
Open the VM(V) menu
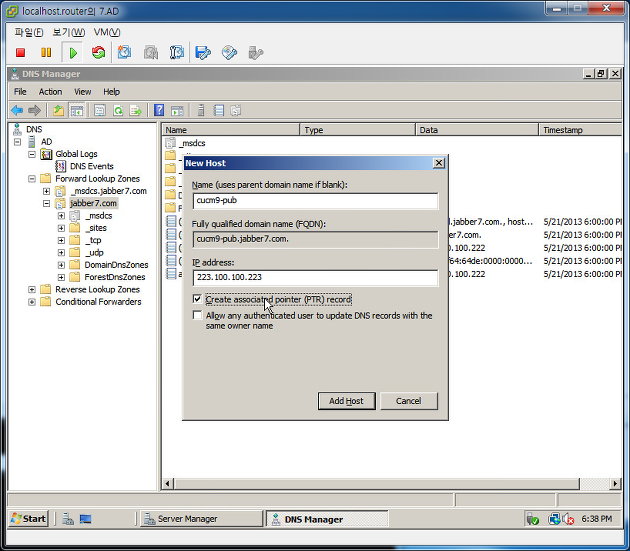[107, 32]
